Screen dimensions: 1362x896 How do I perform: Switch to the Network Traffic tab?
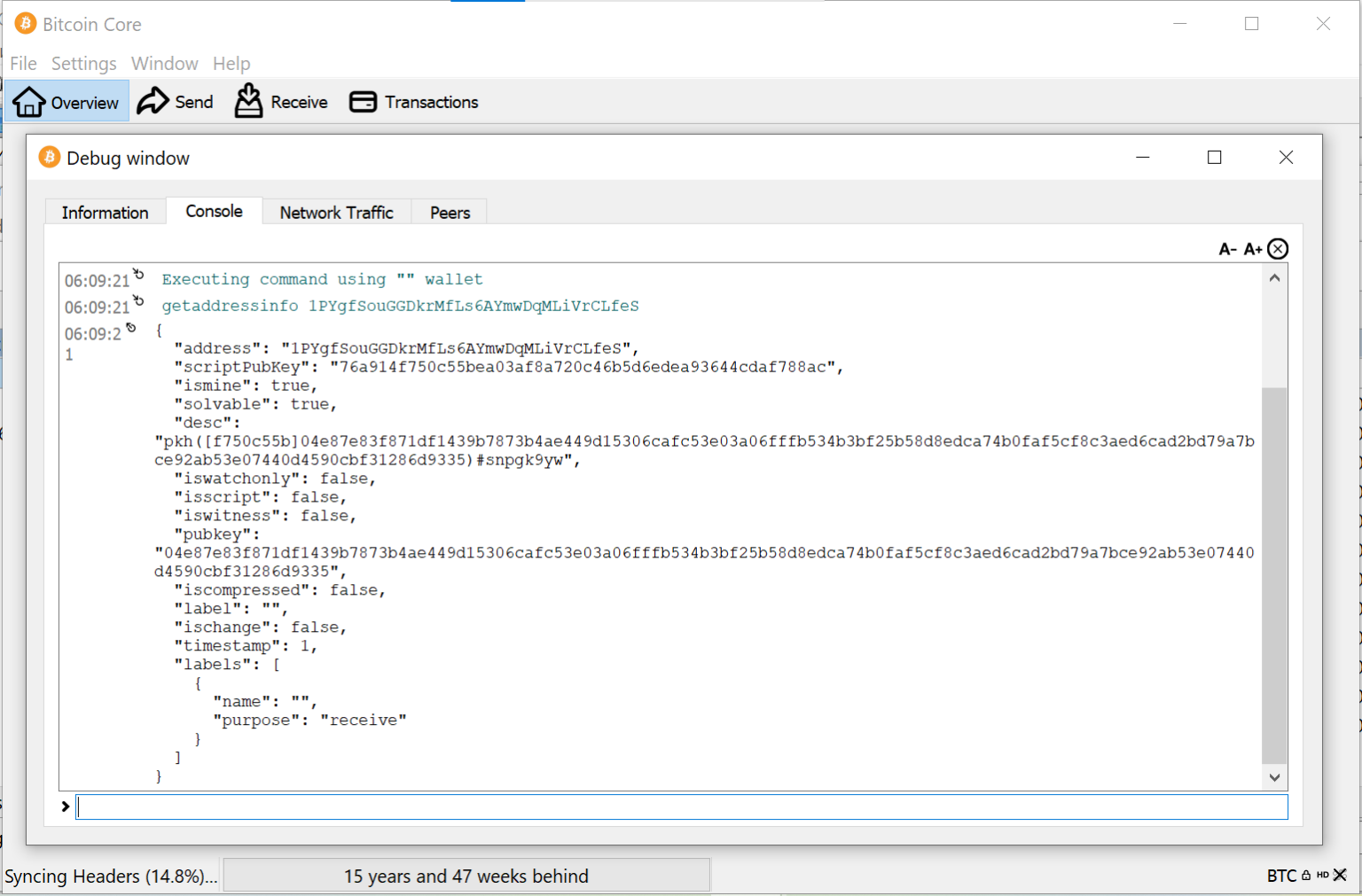click(337, 212)
